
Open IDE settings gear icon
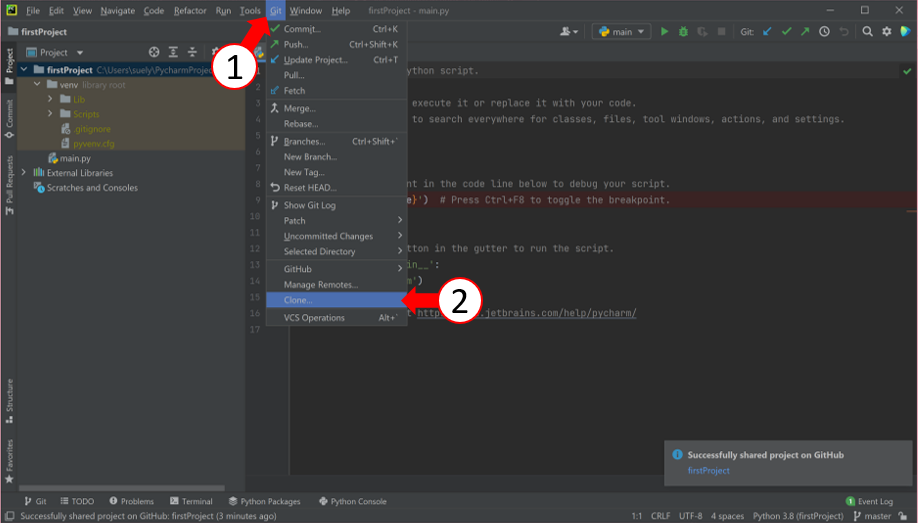click(x=887, y=32)
